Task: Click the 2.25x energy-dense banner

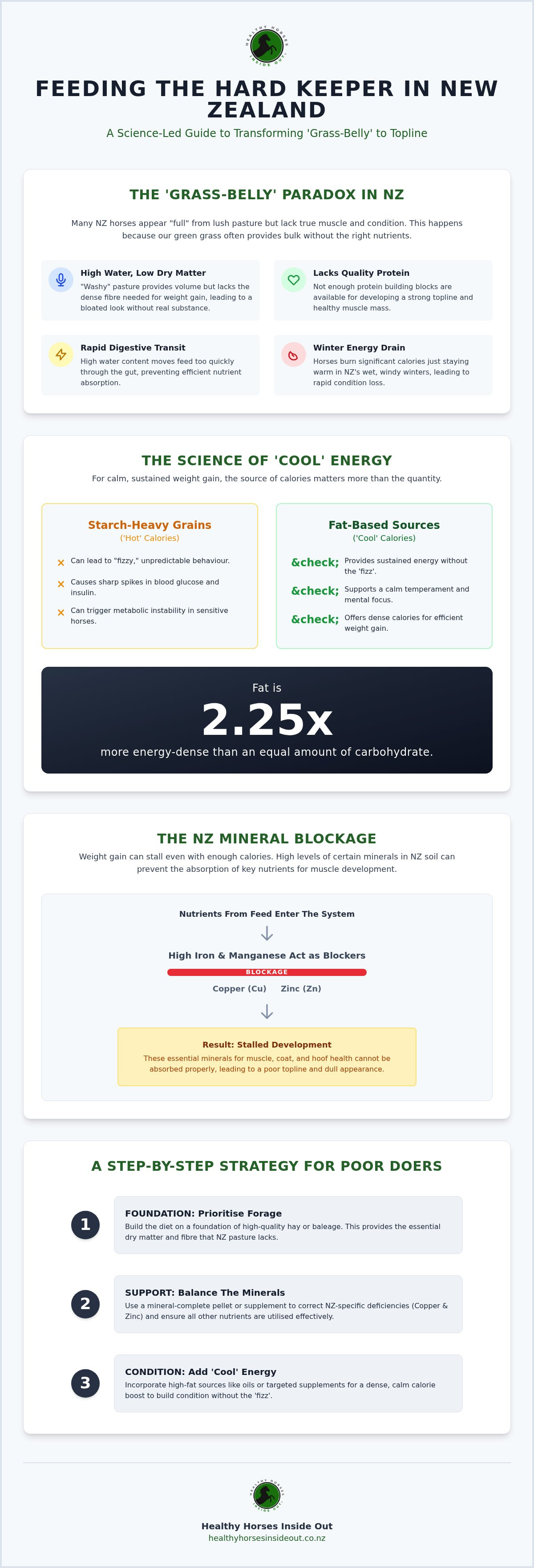Action: pyautogui.click(x=267, y=720)
